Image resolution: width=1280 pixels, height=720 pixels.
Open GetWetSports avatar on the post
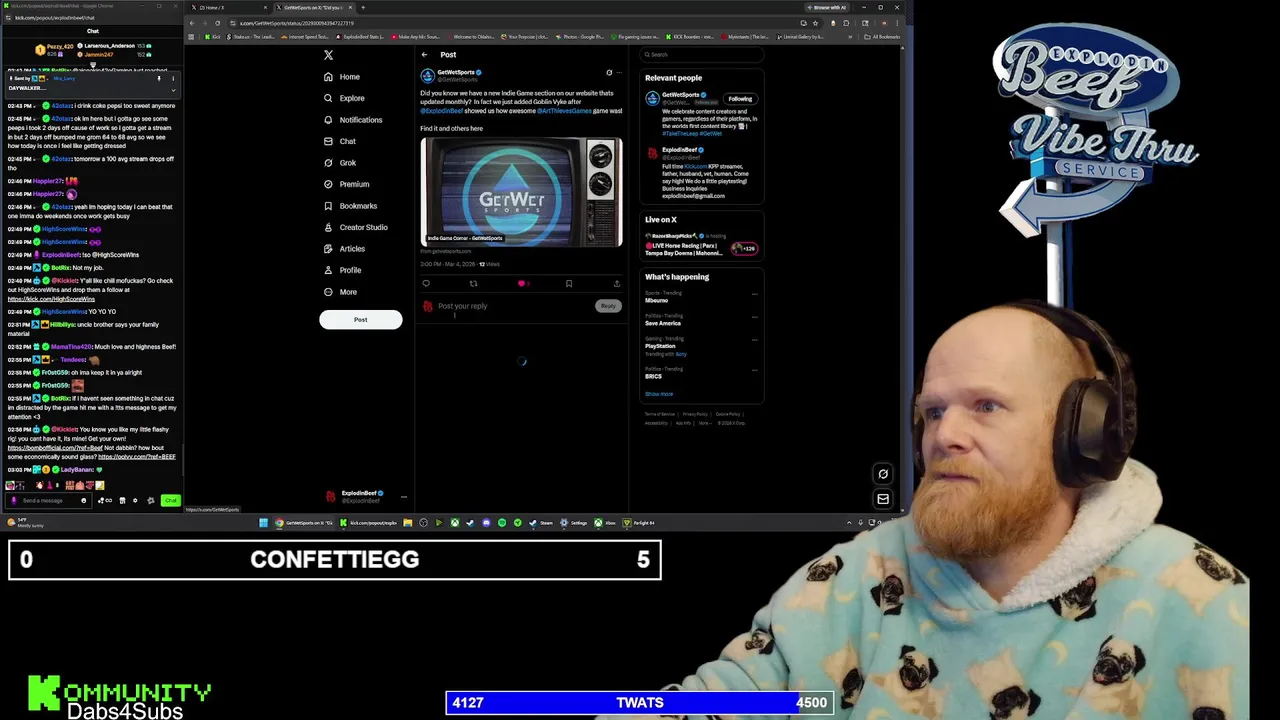(427, 76)
